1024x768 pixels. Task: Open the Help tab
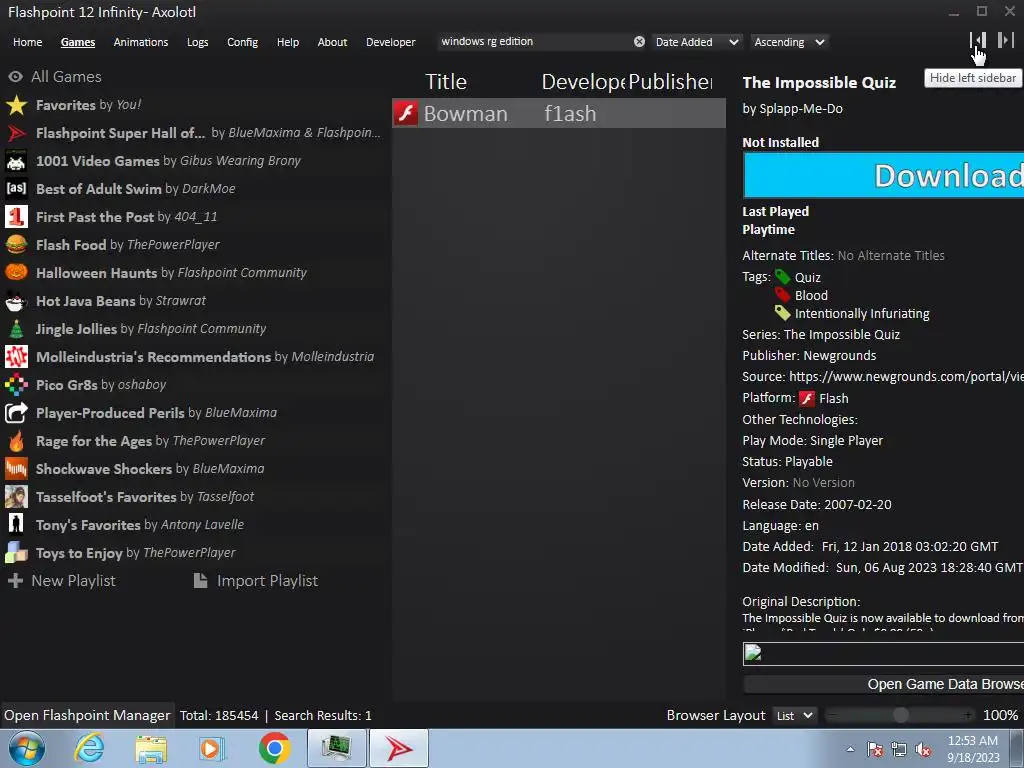(x=287, y=42)
